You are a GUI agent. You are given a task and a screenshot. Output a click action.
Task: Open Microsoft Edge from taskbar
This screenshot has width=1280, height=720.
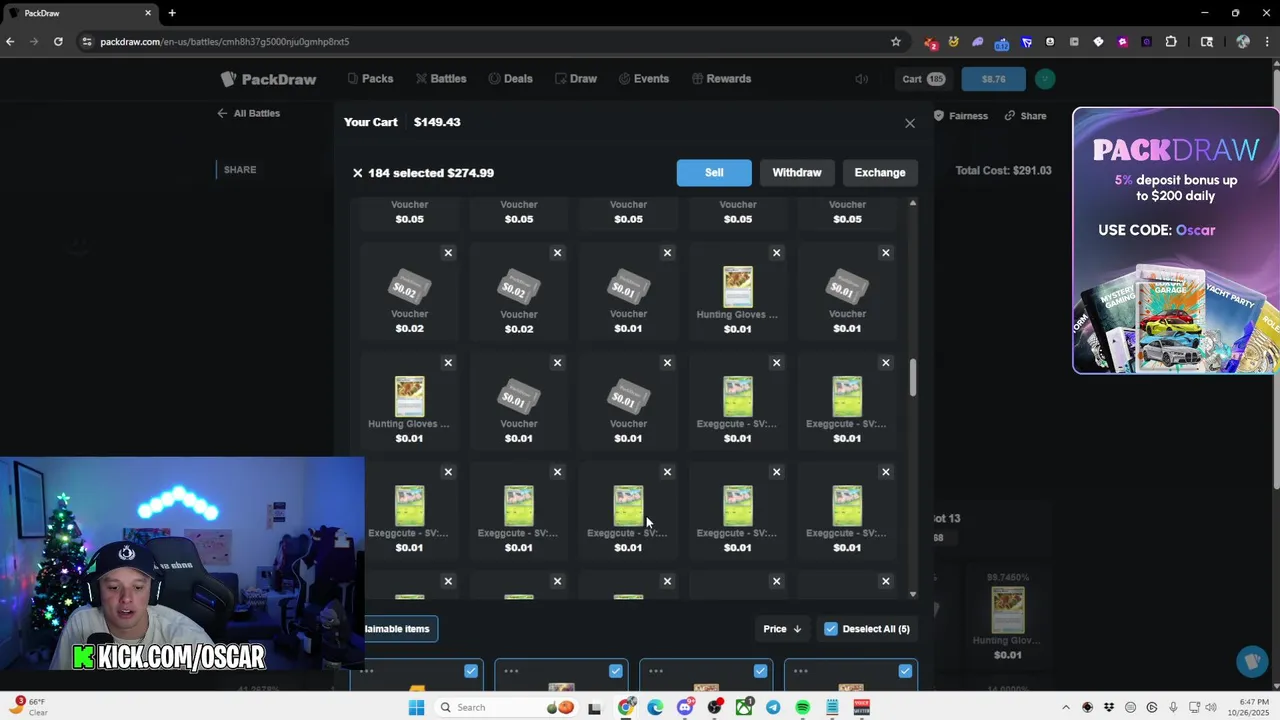[x=655, y=708]
